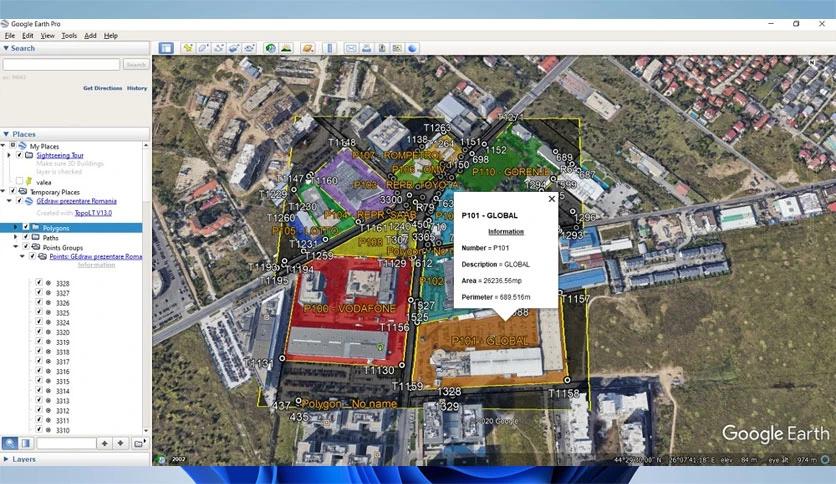The width and height of the screenshot is (836, 484).
Task: Open the Edit menu
Action: coord(28,36)
